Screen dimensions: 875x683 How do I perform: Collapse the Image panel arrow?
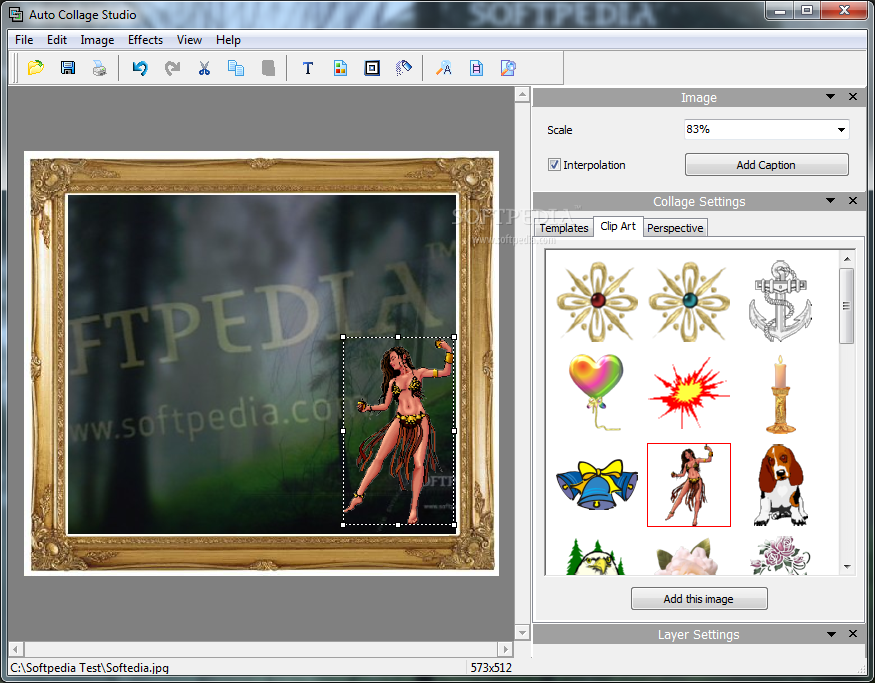pos(830,97)
